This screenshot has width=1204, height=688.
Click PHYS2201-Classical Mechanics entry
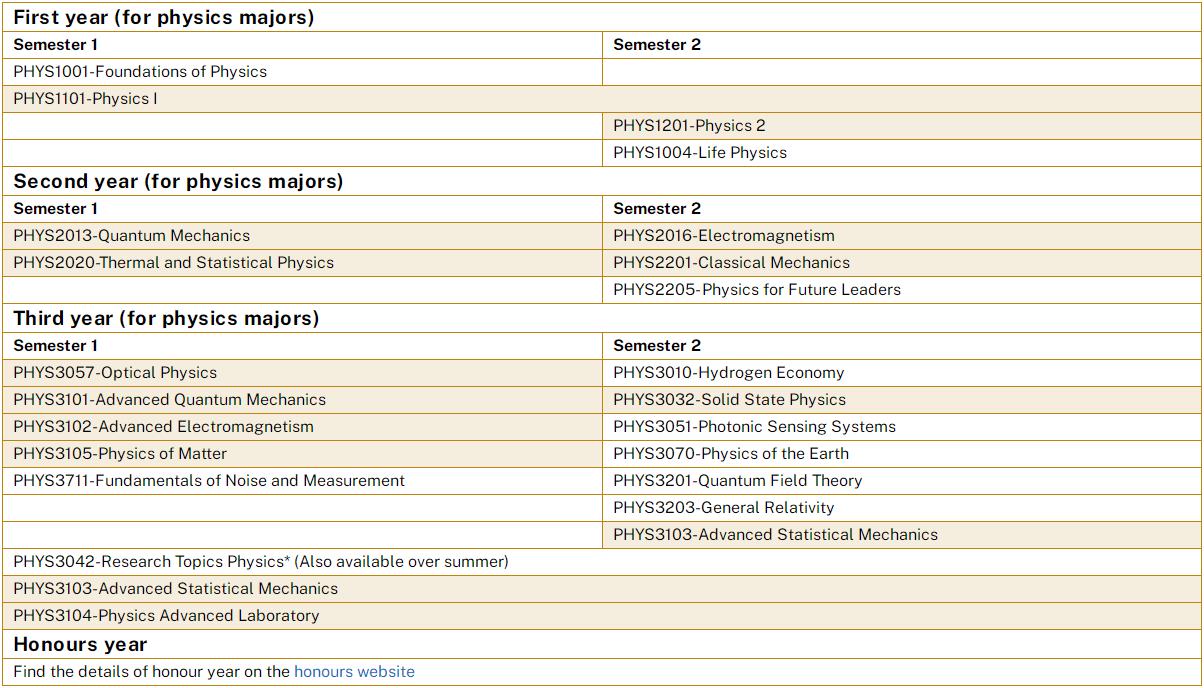click(x=731, y=263)
